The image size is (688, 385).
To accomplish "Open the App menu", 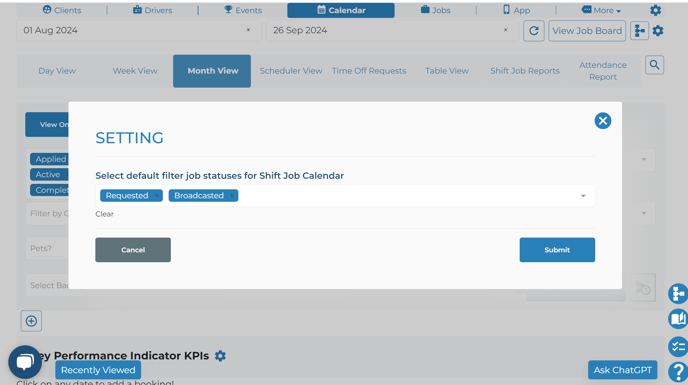I will [516, 10].
